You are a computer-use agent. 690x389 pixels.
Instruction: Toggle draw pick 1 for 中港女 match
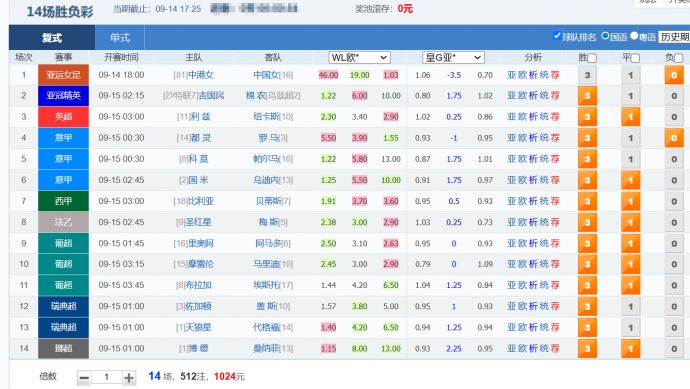(630, 75)
